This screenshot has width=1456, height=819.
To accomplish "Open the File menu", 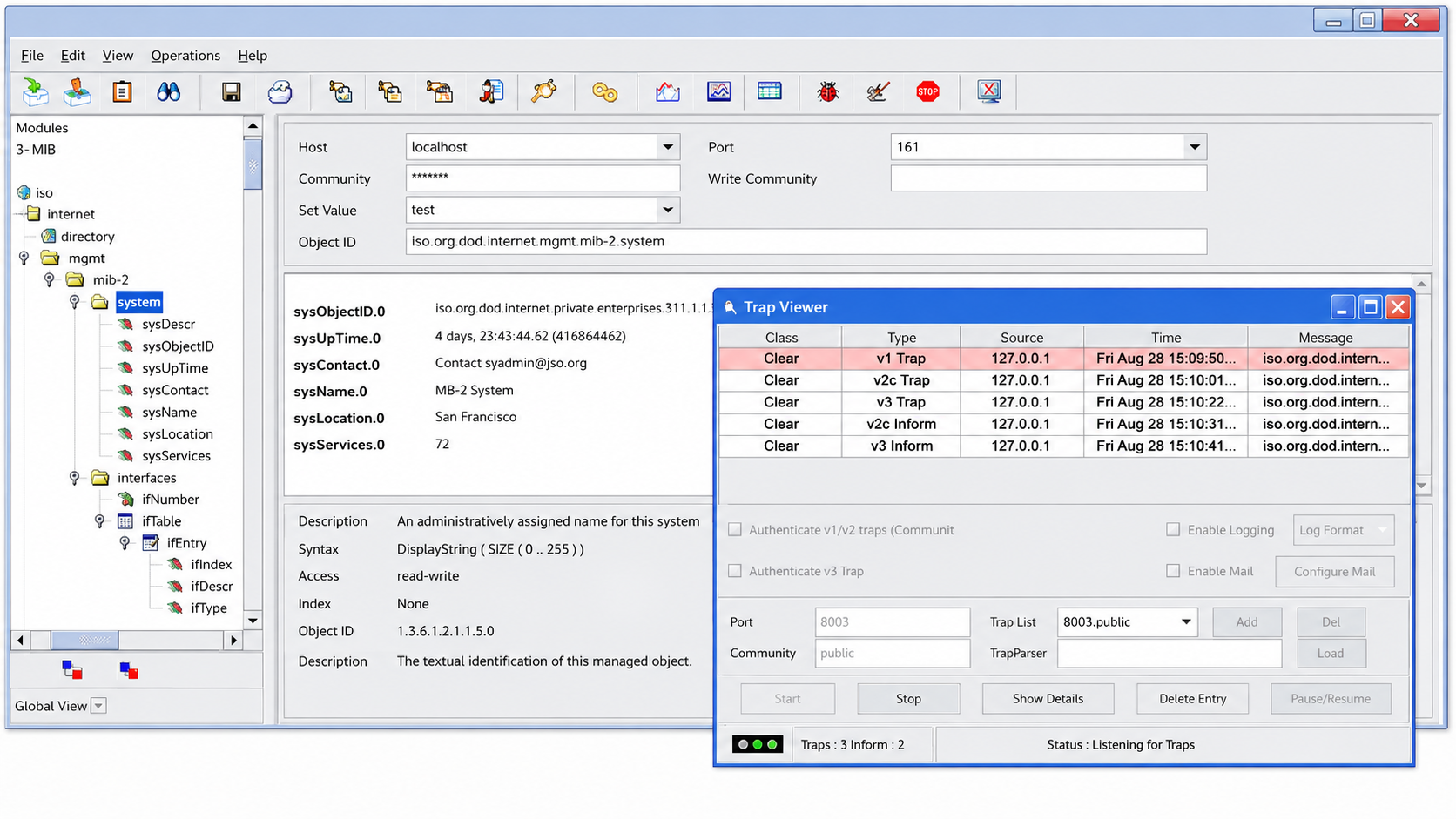I will pyautogui.click(x=32, y=56).
